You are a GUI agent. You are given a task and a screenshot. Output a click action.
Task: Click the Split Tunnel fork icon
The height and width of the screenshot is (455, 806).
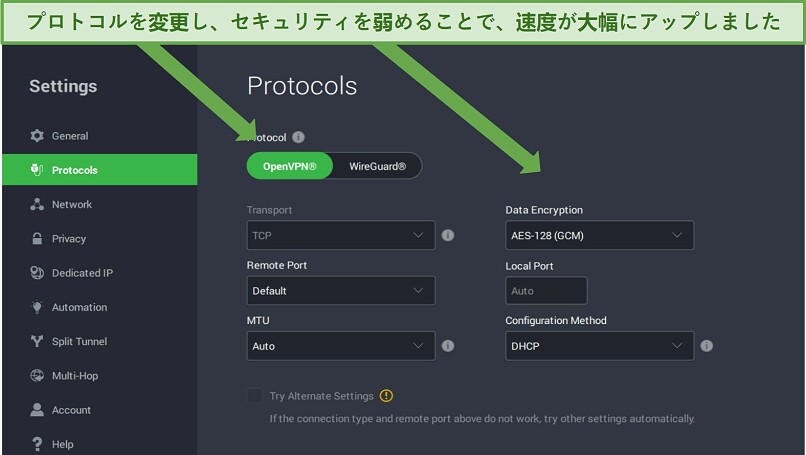(x=37, y=341)
